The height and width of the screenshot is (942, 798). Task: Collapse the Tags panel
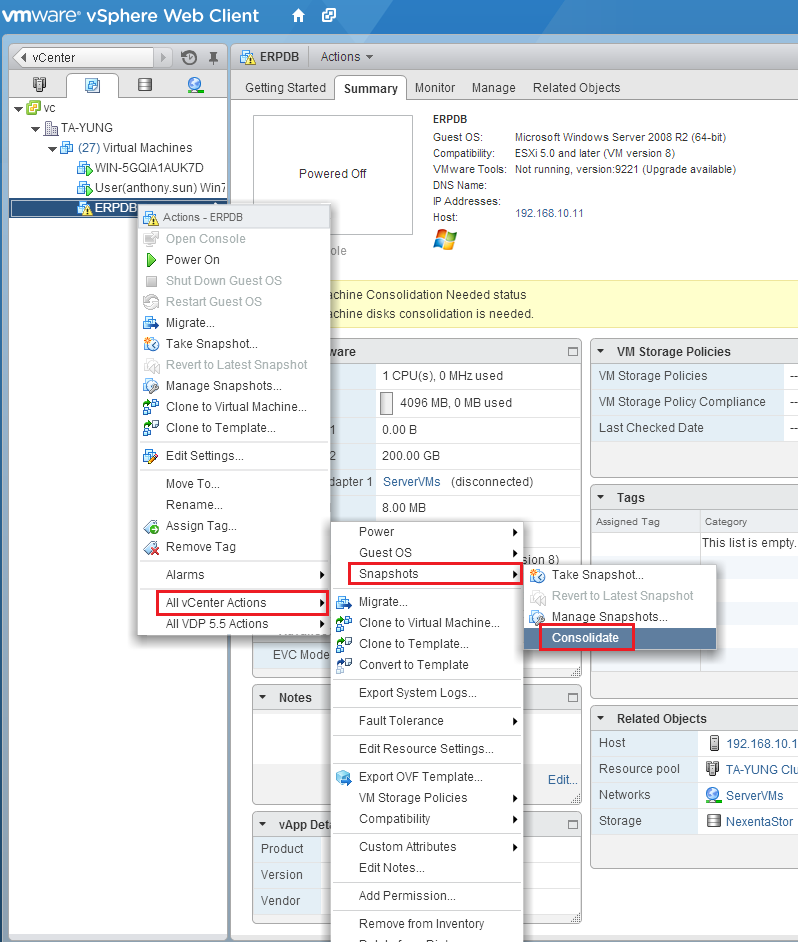tap(600, 497)
